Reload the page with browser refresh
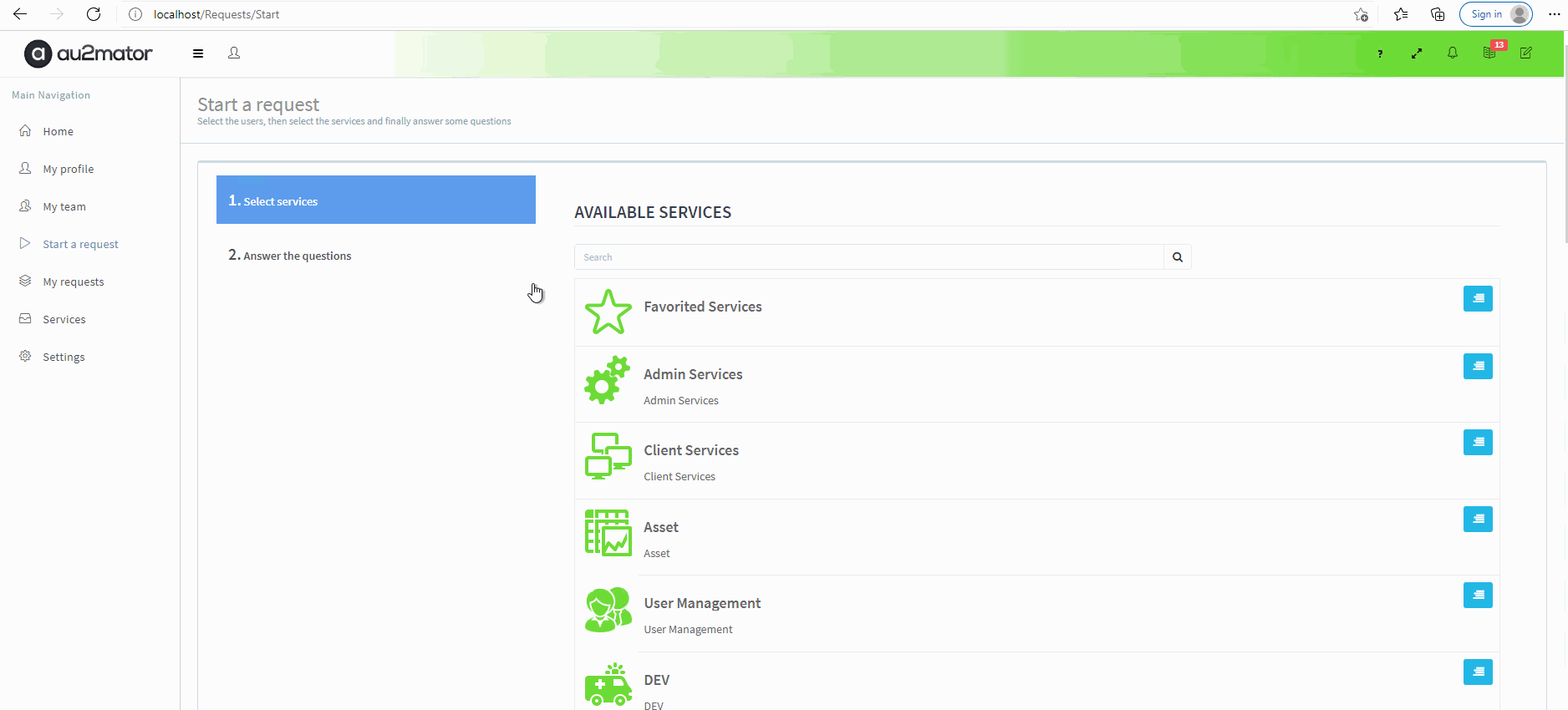Image resolution: width=1568 pixels, height=710 pixels. coord(94,14)
